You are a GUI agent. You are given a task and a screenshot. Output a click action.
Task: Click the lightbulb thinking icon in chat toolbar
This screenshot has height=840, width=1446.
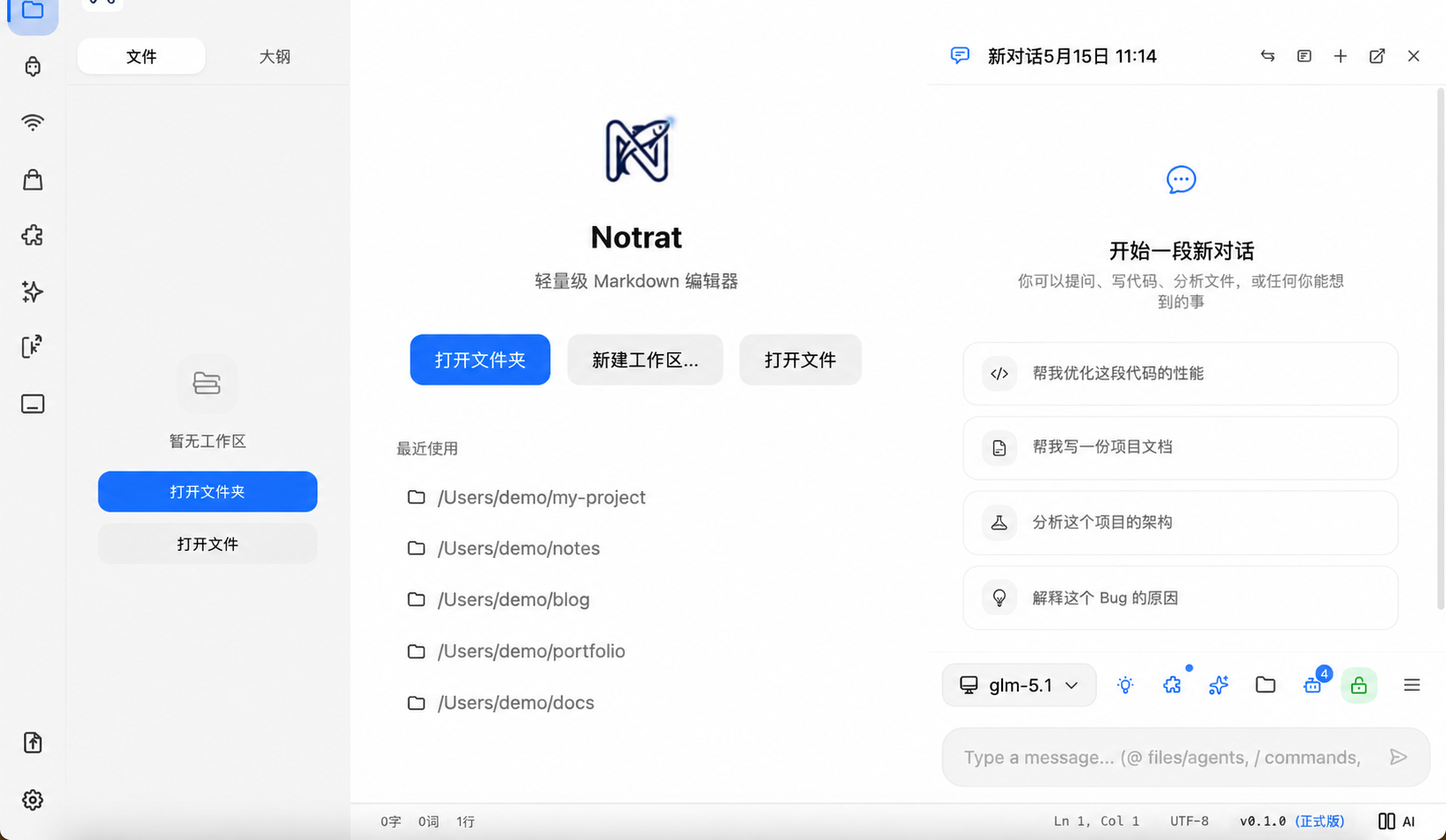click(1125, 685)
